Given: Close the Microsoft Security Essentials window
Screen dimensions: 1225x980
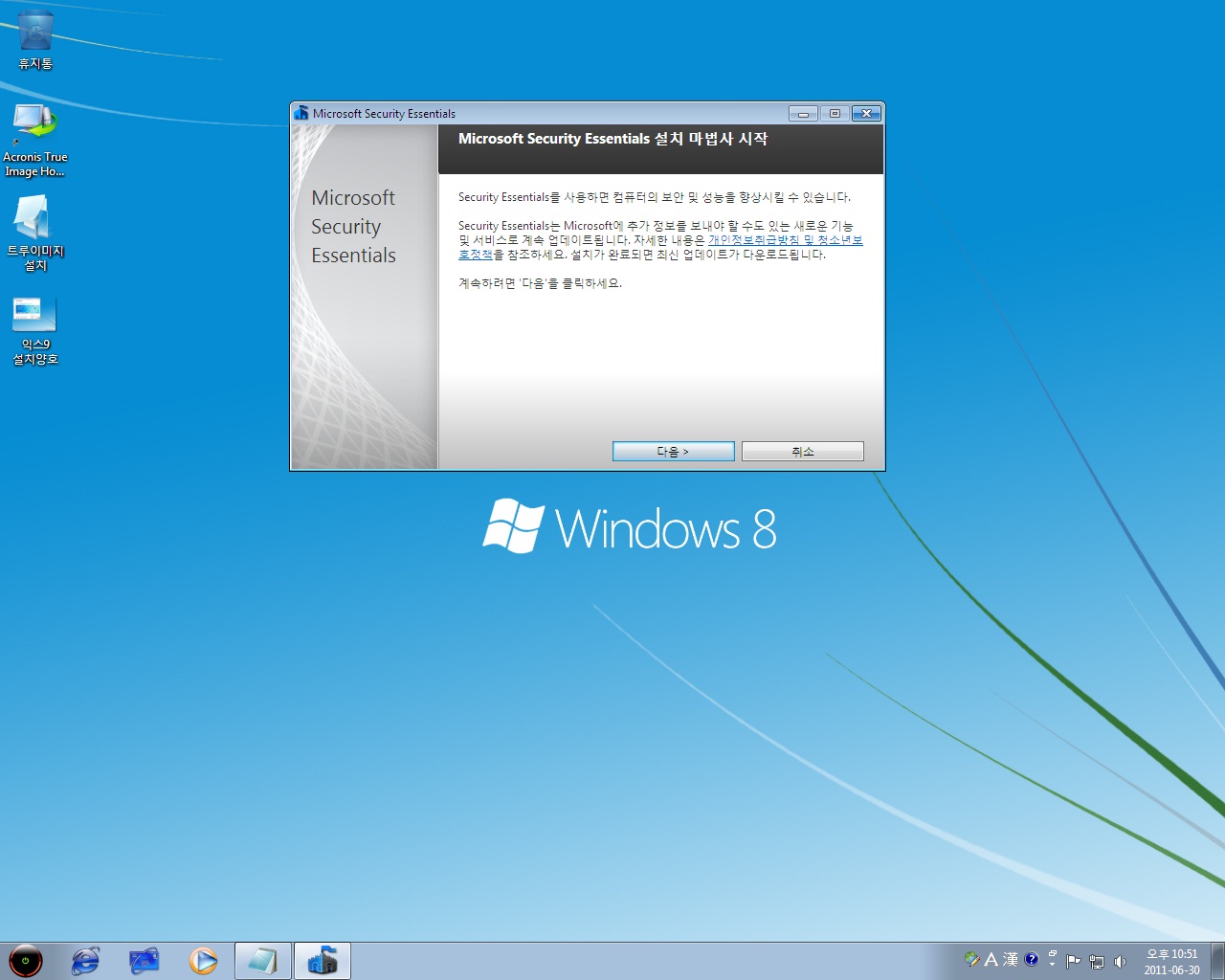Looking at the screenshot, I should [x=867, y=113].
